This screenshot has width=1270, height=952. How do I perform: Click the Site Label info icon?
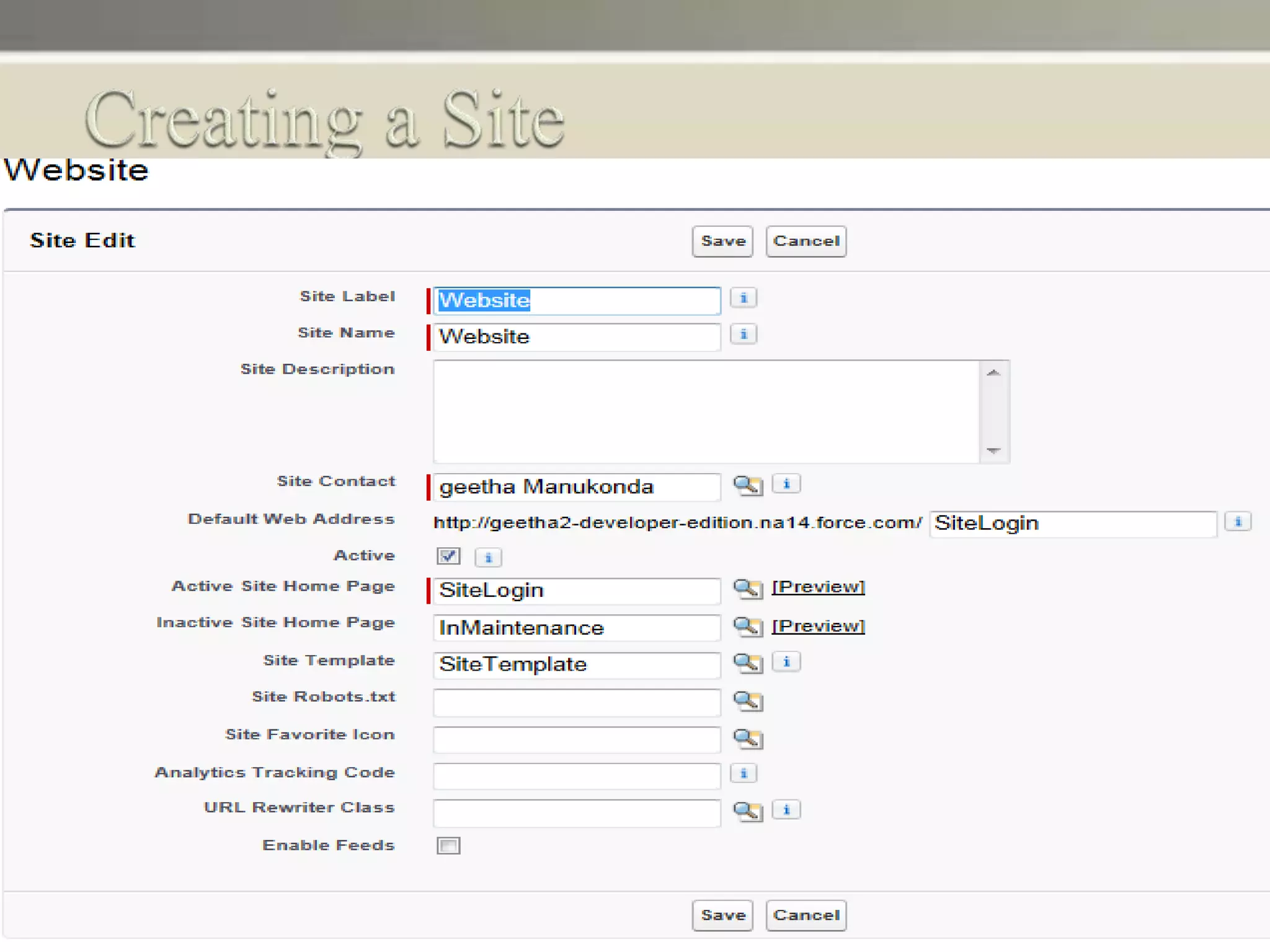[743, 298]
